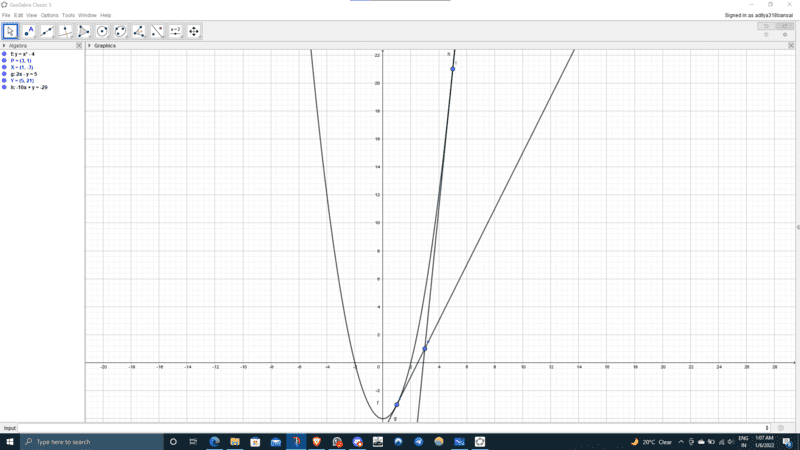Open Brave browser from the taskbar
The width and height of the screenshot is (800, 450).
(316, 442)
